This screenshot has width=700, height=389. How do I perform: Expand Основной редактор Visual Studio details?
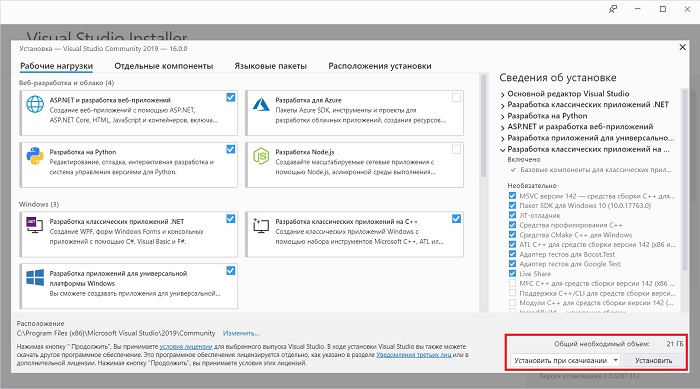tap(503, 94)
